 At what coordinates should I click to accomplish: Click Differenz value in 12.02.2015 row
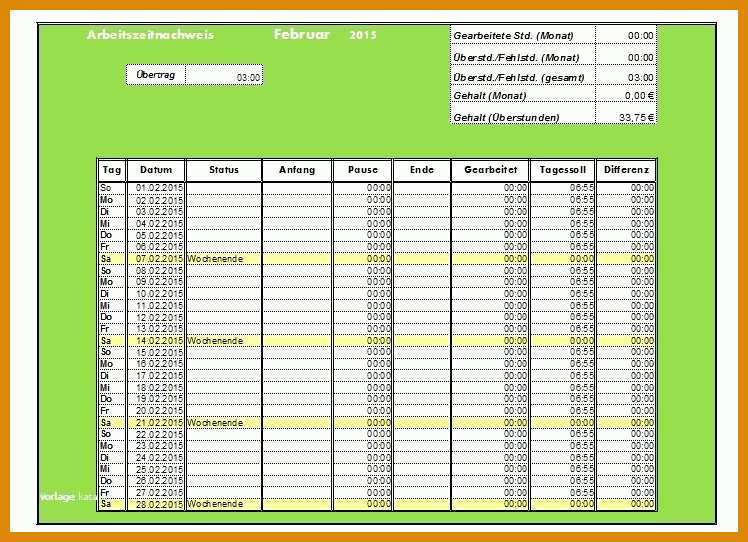(626, 317)
